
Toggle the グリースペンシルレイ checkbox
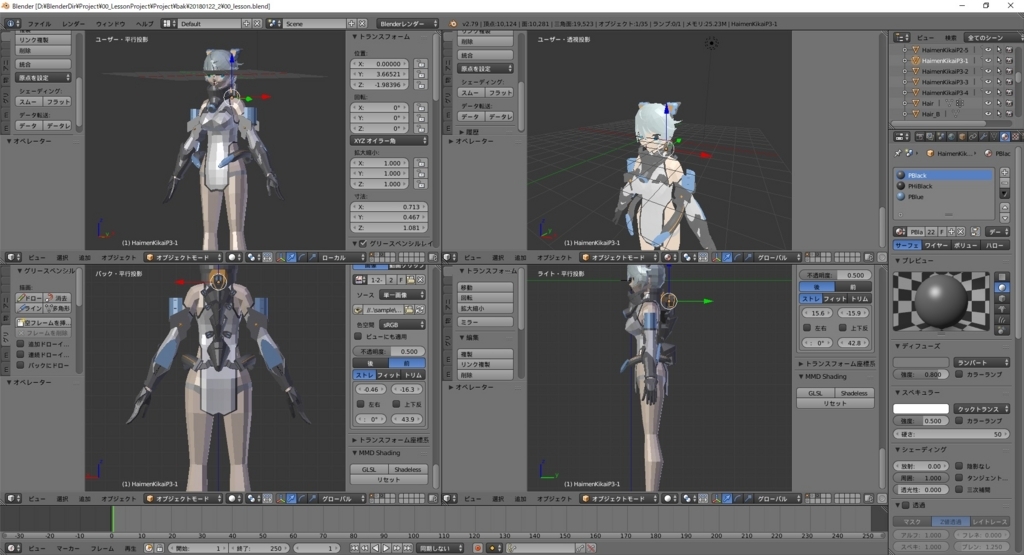pyautogui.click(x=363, y=244)
